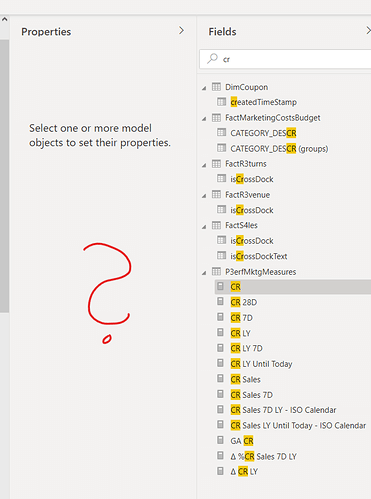This screenshot has height=499, width=371.
Task: Click the calculator icon of CR 28D
Action: [220, 301]
